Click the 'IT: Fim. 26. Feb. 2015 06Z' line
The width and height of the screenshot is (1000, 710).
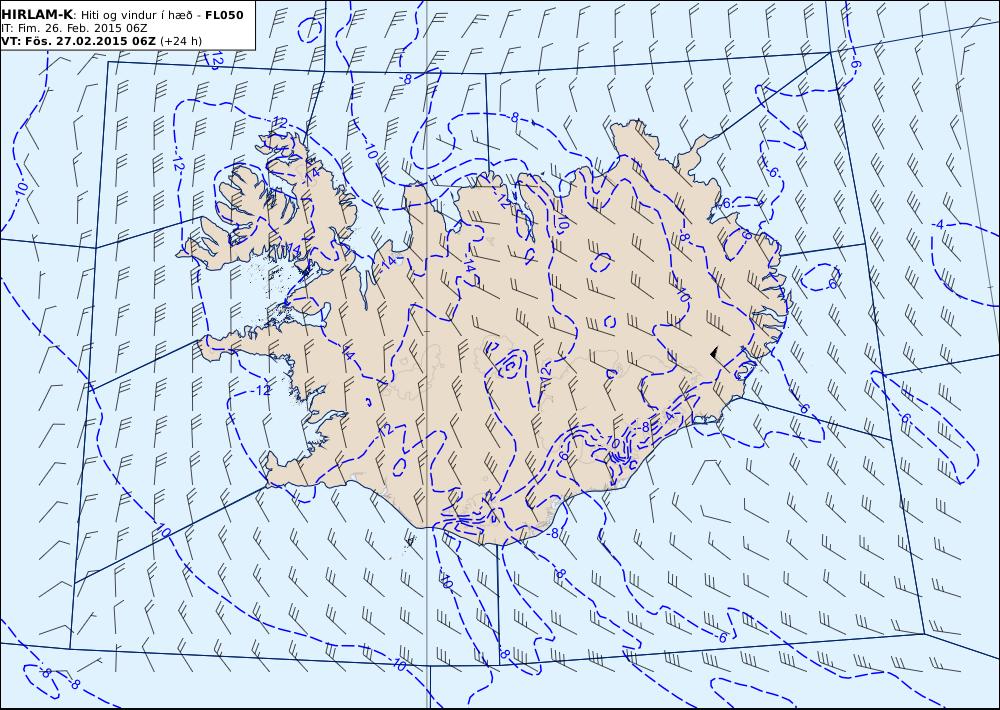75,29
